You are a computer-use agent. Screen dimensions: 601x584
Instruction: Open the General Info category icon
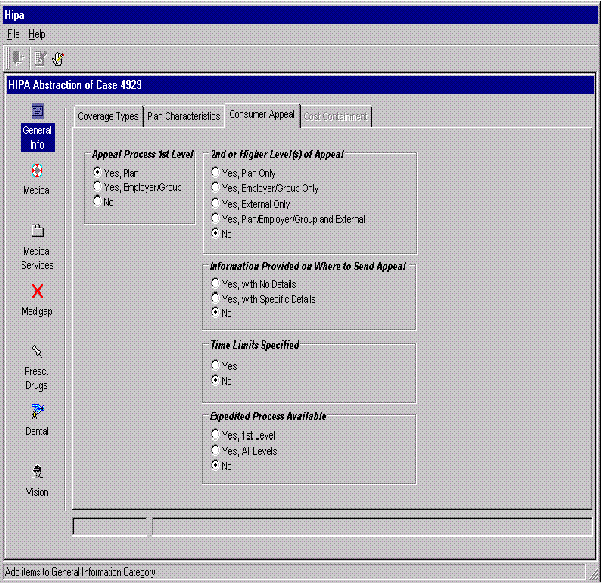[37, 111]
